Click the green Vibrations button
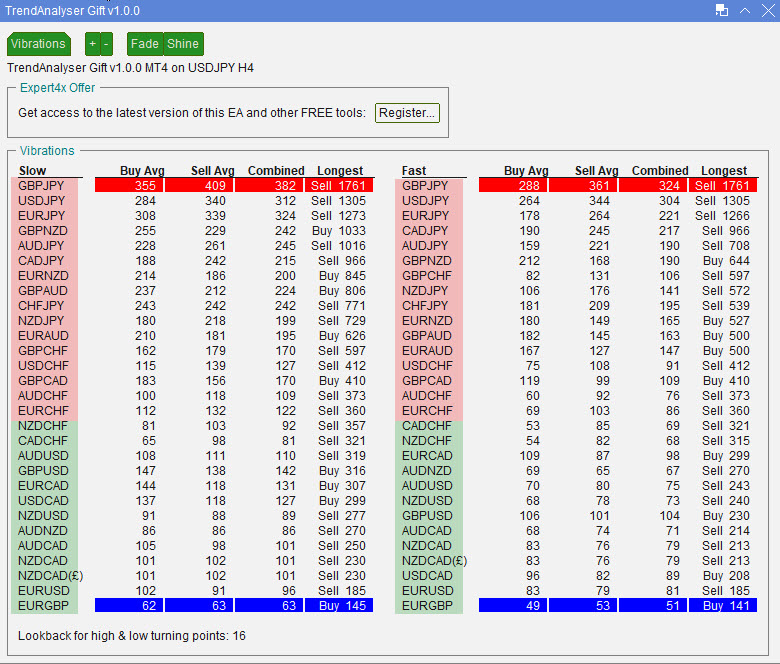This screenshot has height=664, width=780. tap(38, 44)
